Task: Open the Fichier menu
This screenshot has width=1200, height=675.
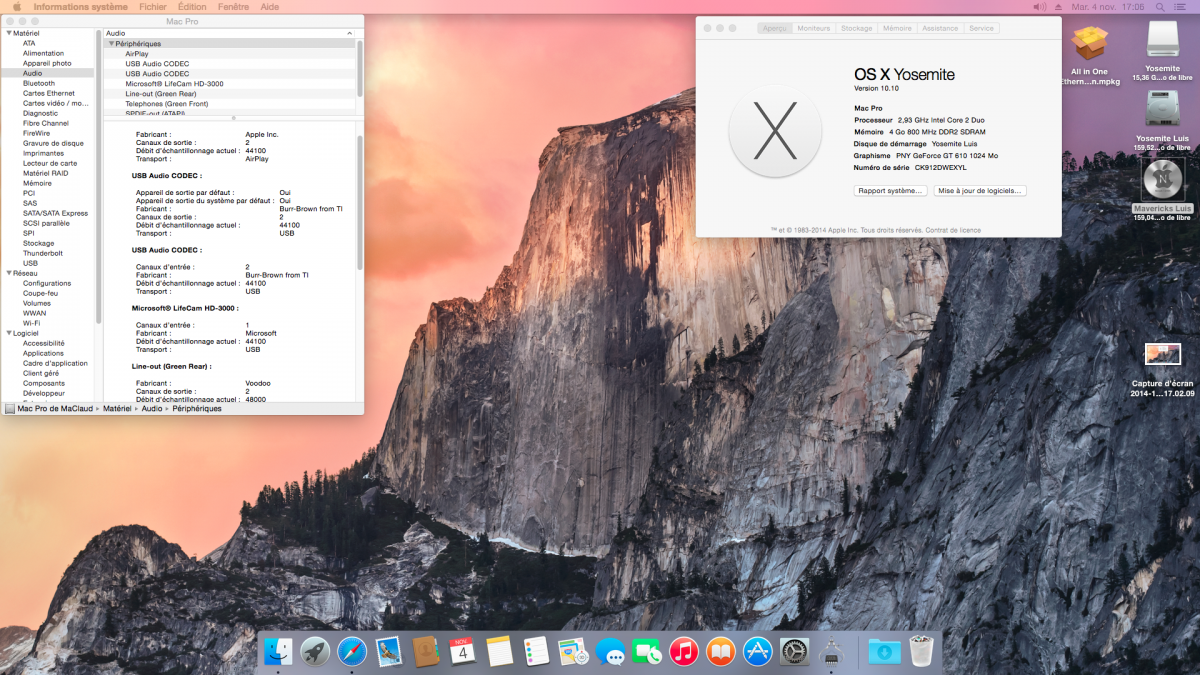Action: coord(153,7)
